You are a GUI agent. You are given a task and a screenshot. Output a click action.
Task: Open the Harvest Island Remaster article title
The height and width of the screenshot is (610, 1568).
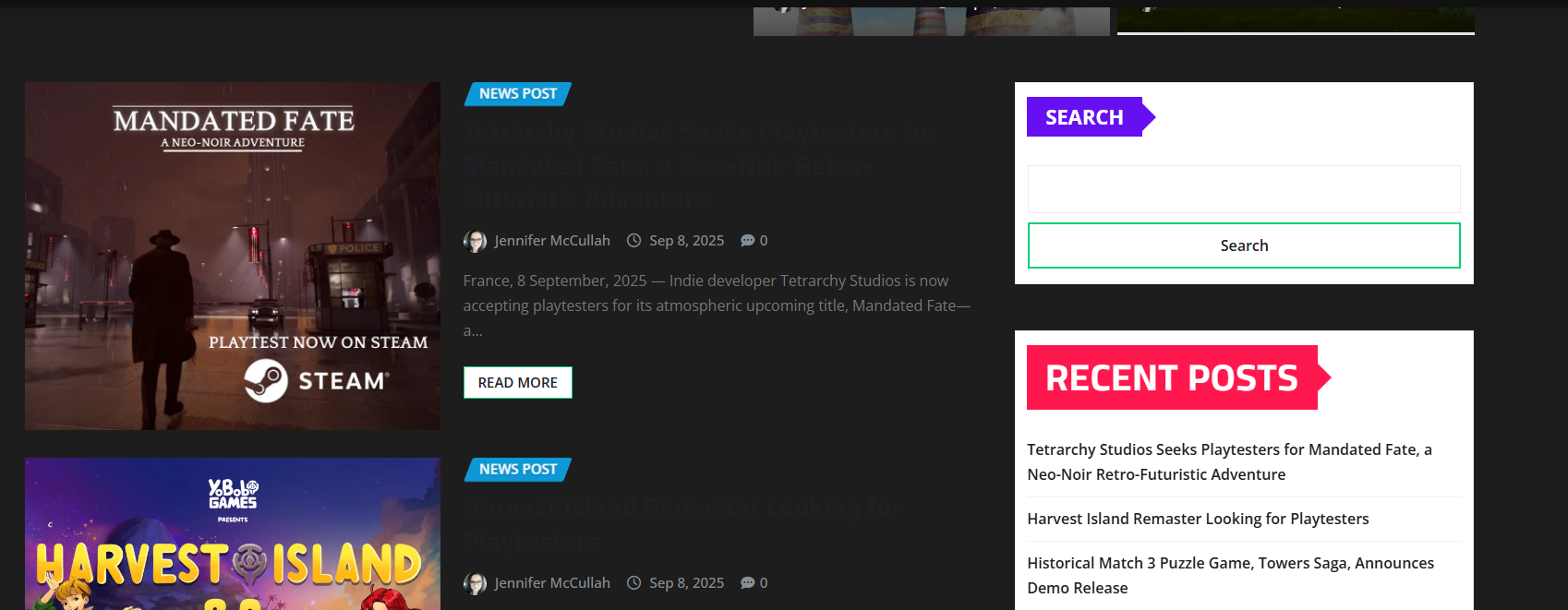682,524
